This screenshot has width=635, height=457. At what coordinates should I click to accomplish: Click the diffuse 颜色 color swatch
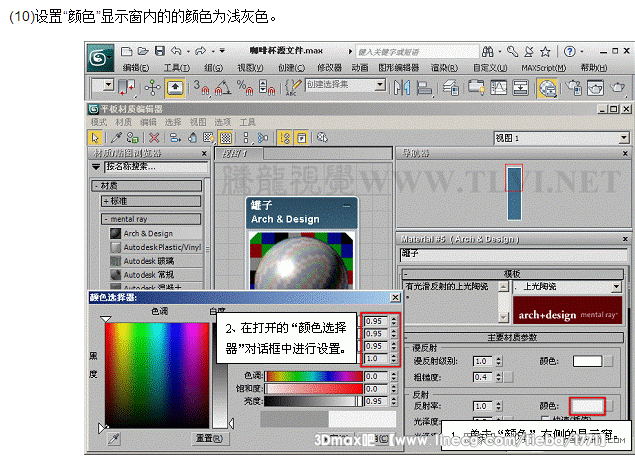[x=587, y=361]
